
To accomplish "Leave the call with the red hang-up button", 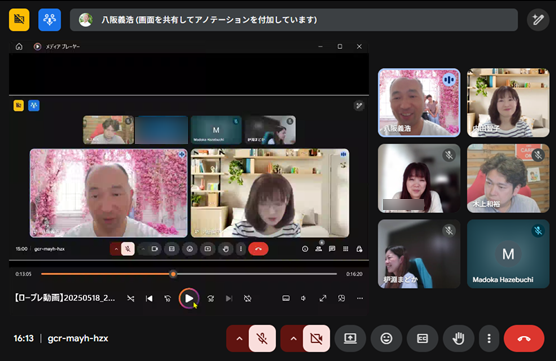I will 524,338.
